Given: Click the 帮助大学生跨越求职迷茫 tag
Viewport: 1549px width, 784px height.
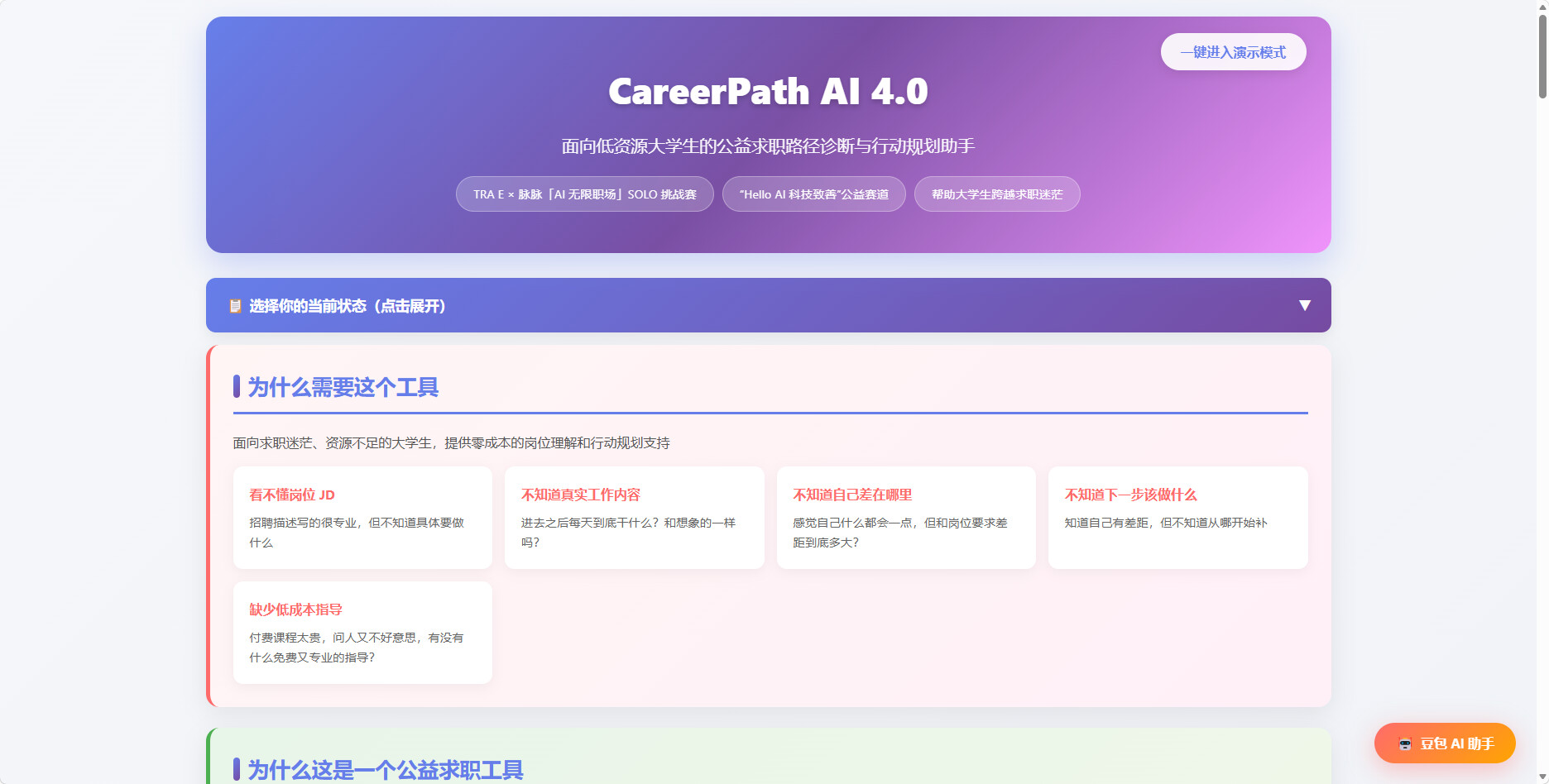Looking at the screenshot, I should point(996,194).
